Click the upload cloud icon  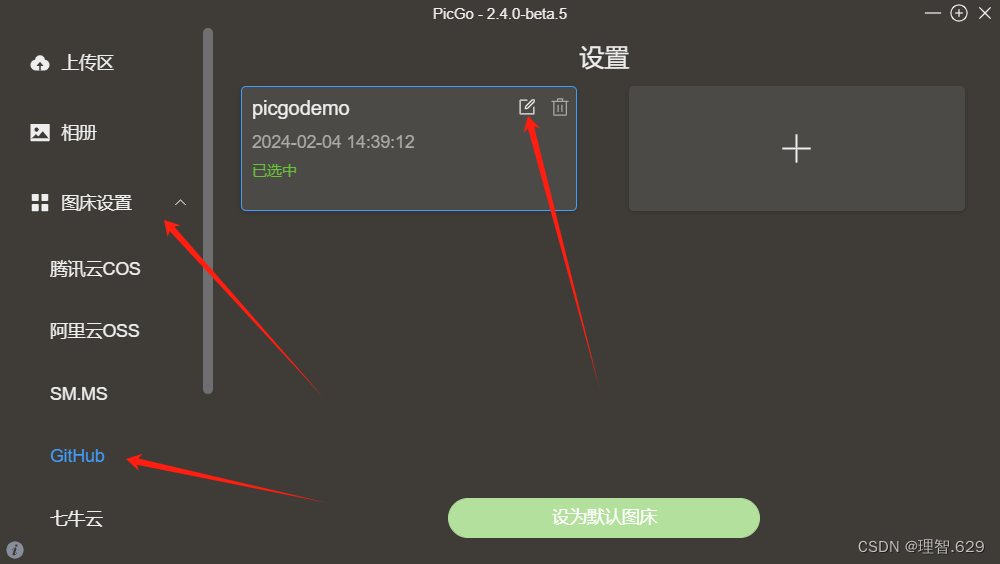point(40,63)
